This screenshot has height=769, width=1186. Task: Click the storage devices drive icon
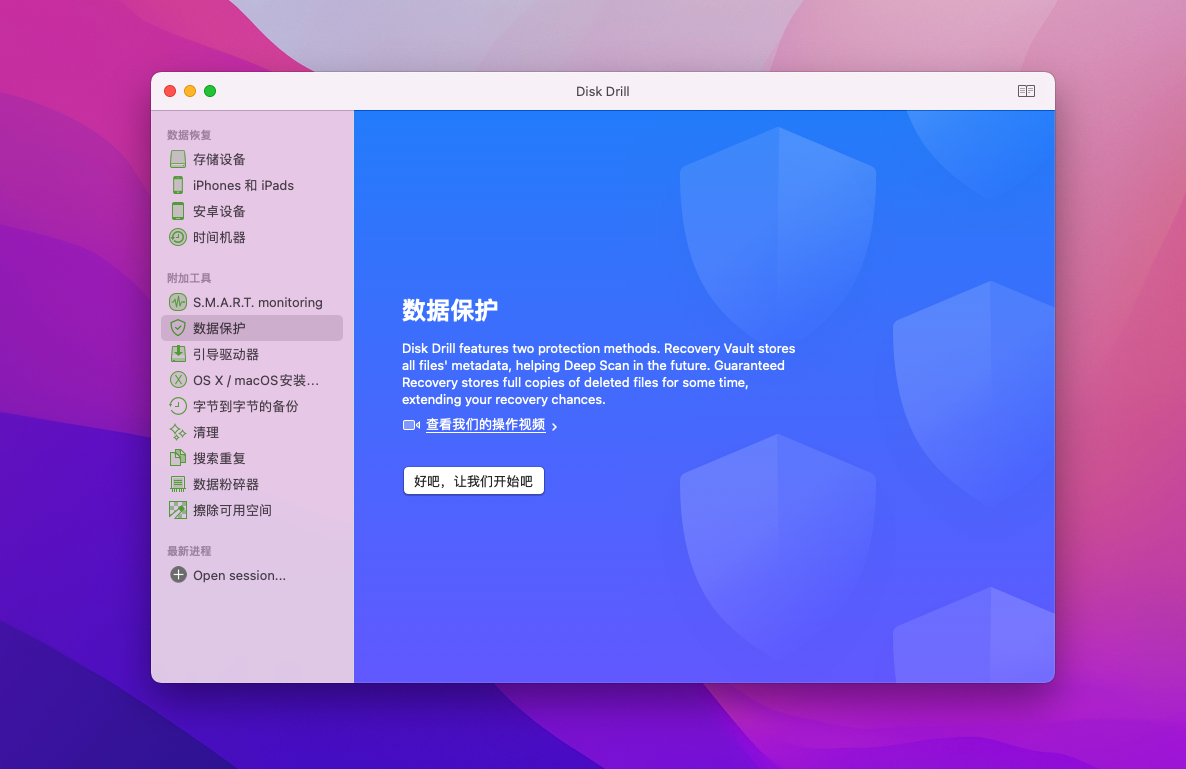[x=178, y=159]
